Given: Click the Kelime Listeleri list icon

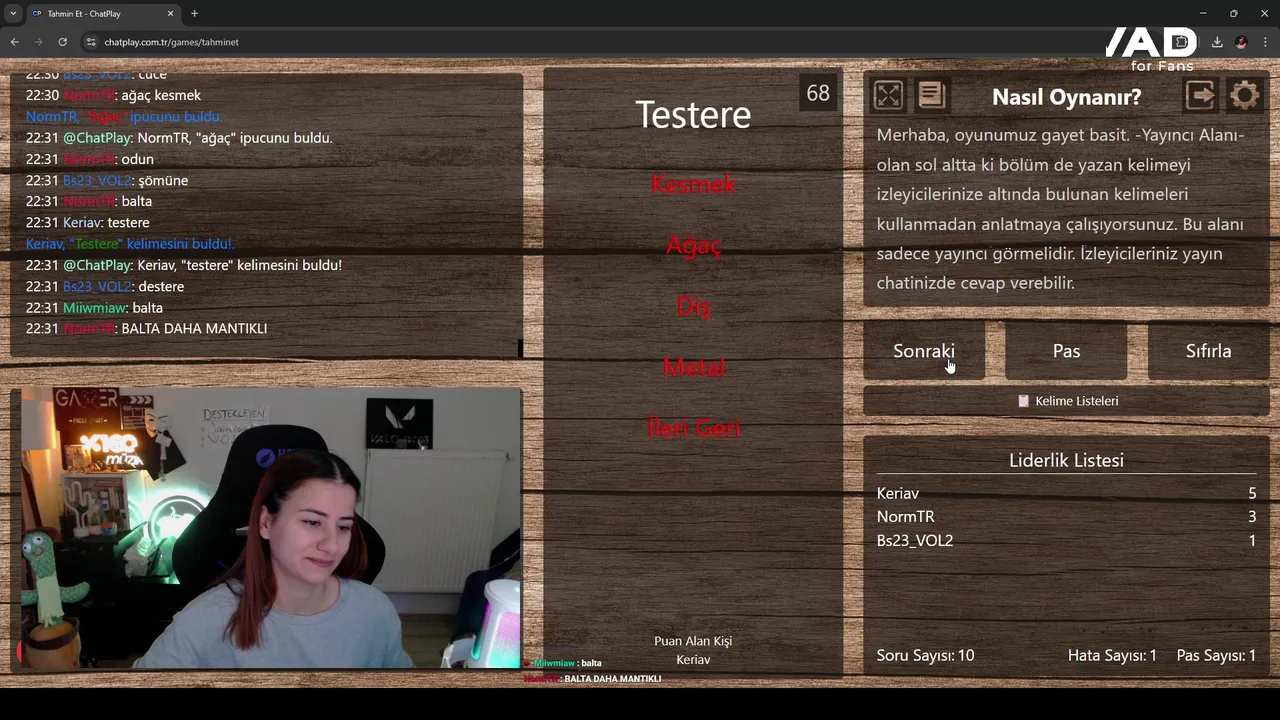Looking at the screenshot, I should (x=1023, y=401).
